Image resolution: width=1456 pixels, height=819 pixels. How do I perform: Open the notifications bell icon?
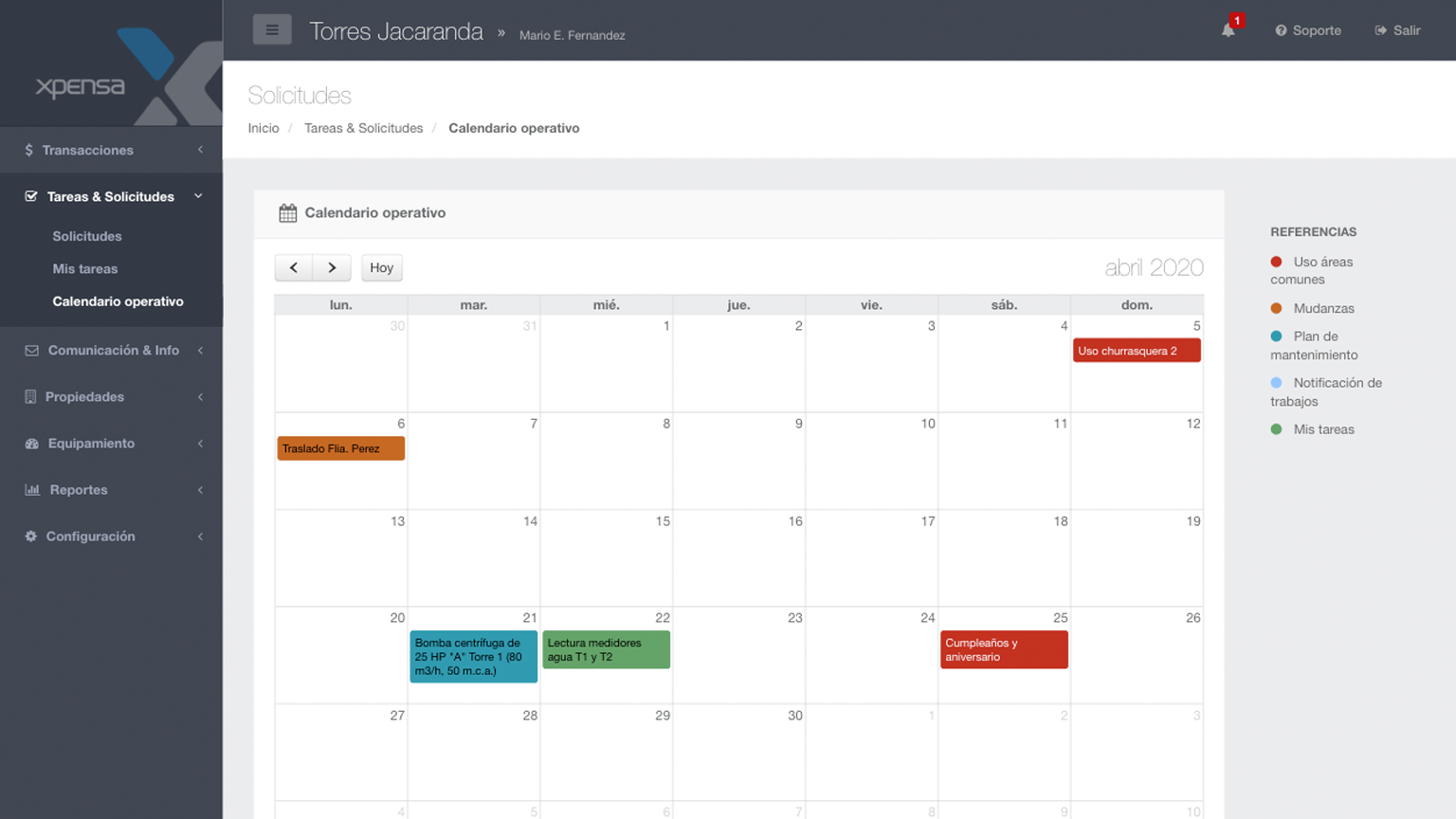click(x=1228, y=30)
